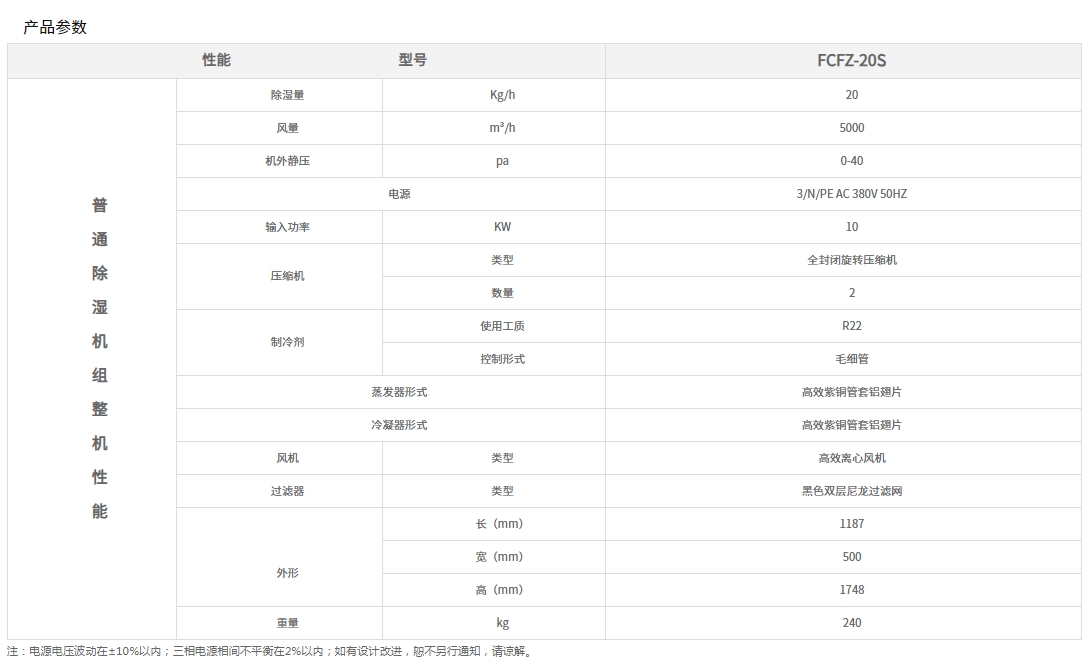
Task: Select the 240 weight value
Action: pyautogui.click(x=851, y=623)
